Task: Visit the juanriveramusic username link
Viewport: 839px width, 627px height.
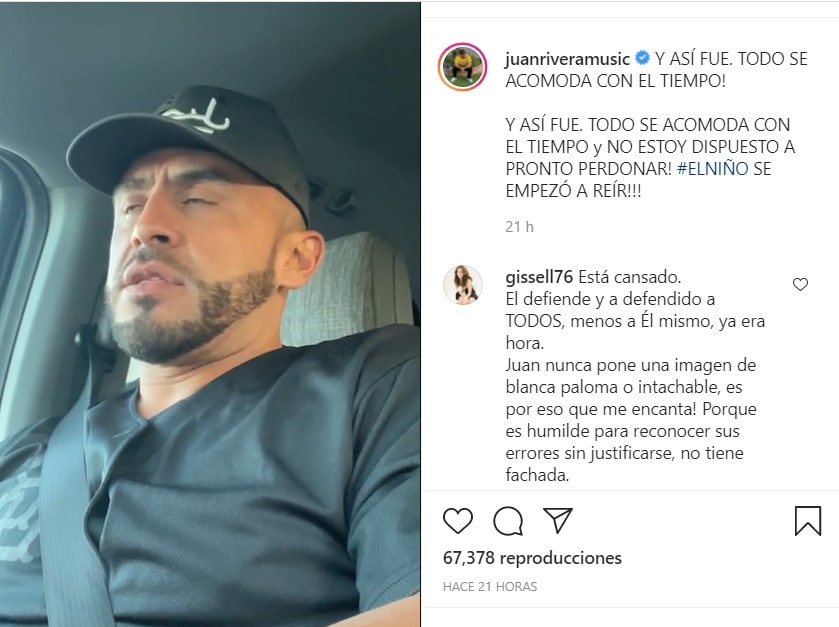Action: (x=567, y=58)
